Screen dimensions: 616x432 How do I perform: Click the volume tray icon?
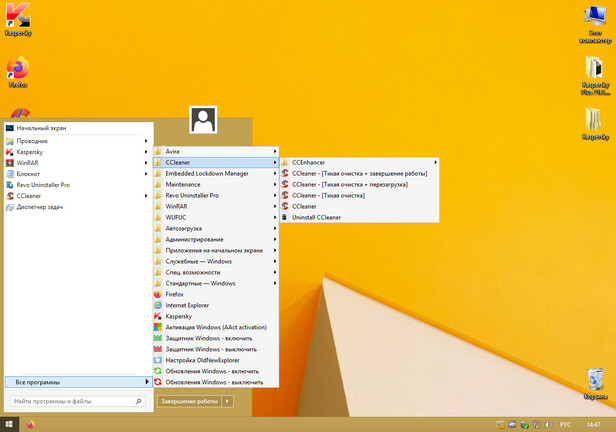pos(548,425)
